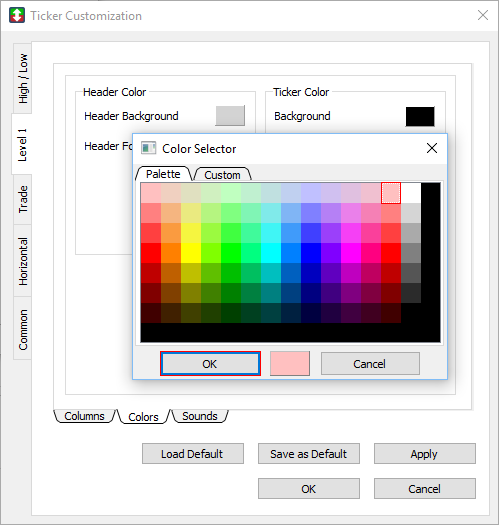Click the Ticker Background black swatch
Viewport: 499px width, 525px height.
[420, 117]
